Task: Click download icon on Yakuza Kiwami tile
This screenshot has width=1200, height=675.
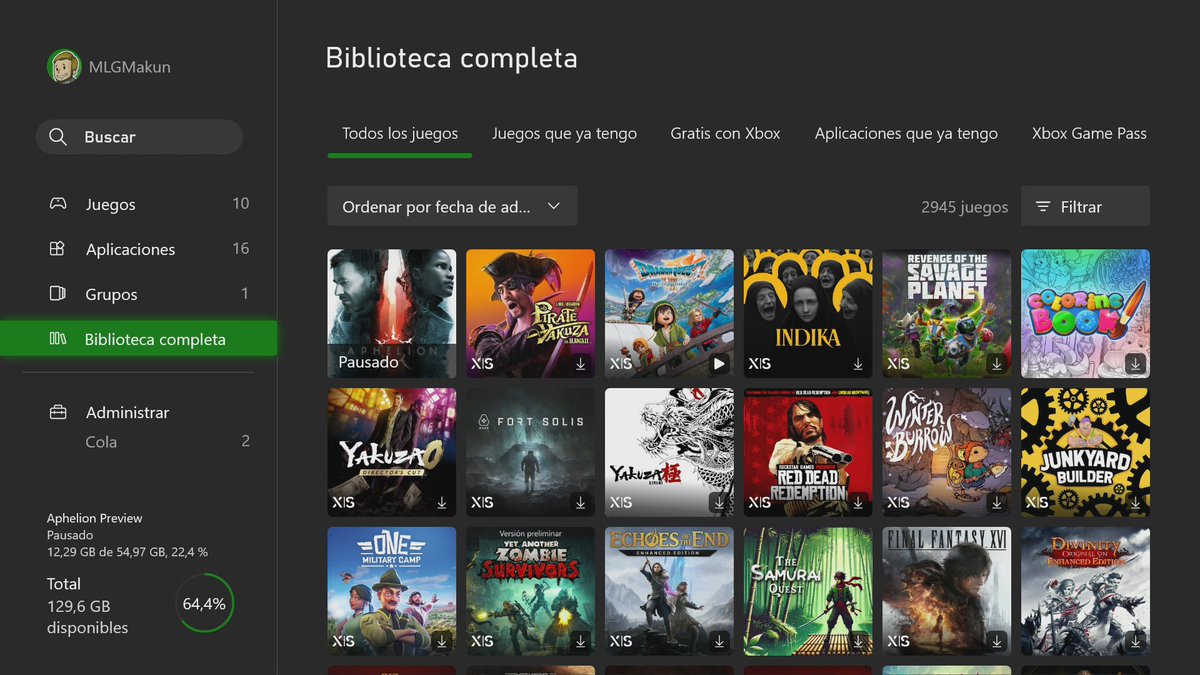Action: [719, 503]
